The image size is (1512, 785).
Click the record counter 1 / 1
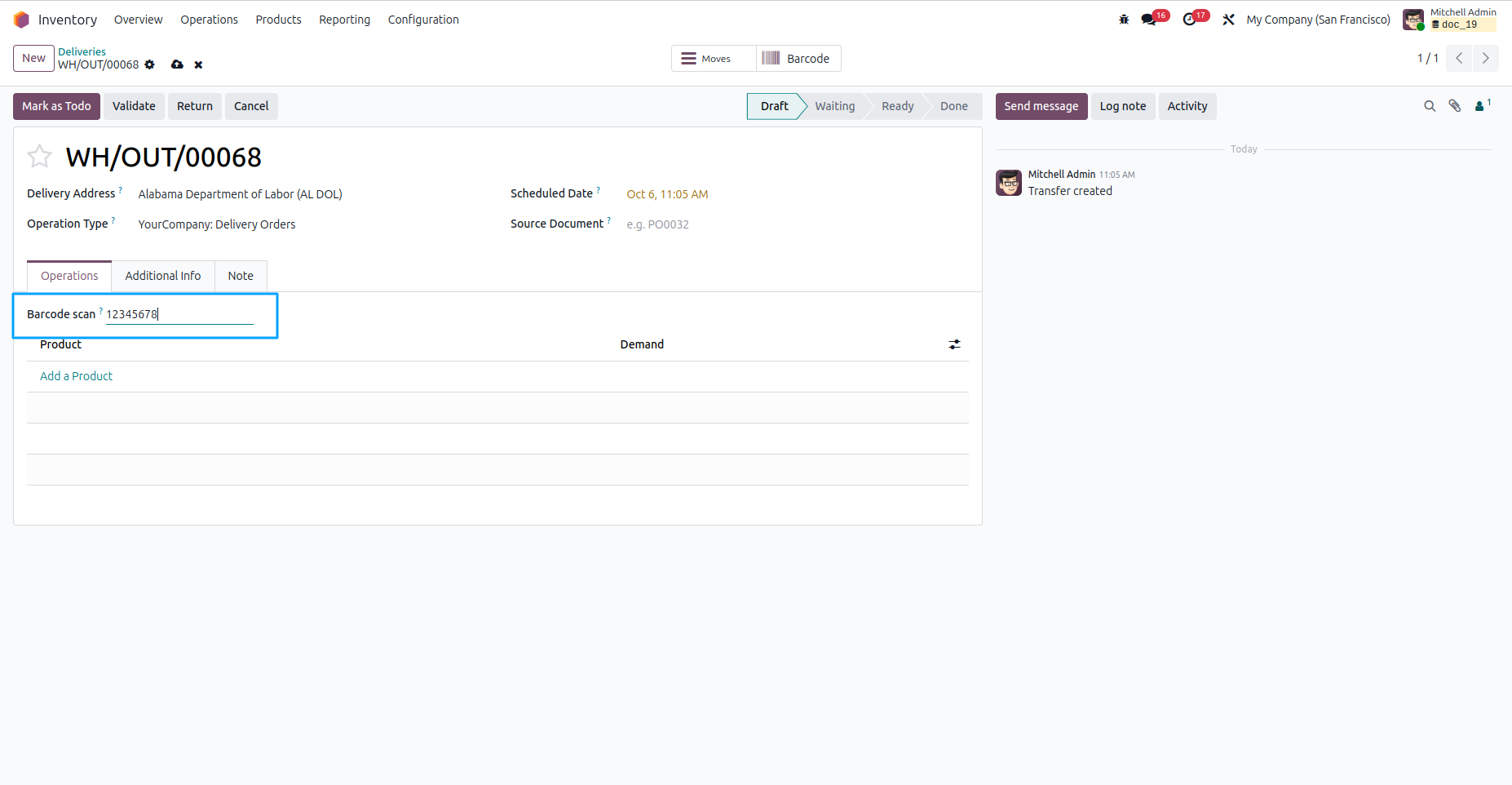[x=1427, y=58]
